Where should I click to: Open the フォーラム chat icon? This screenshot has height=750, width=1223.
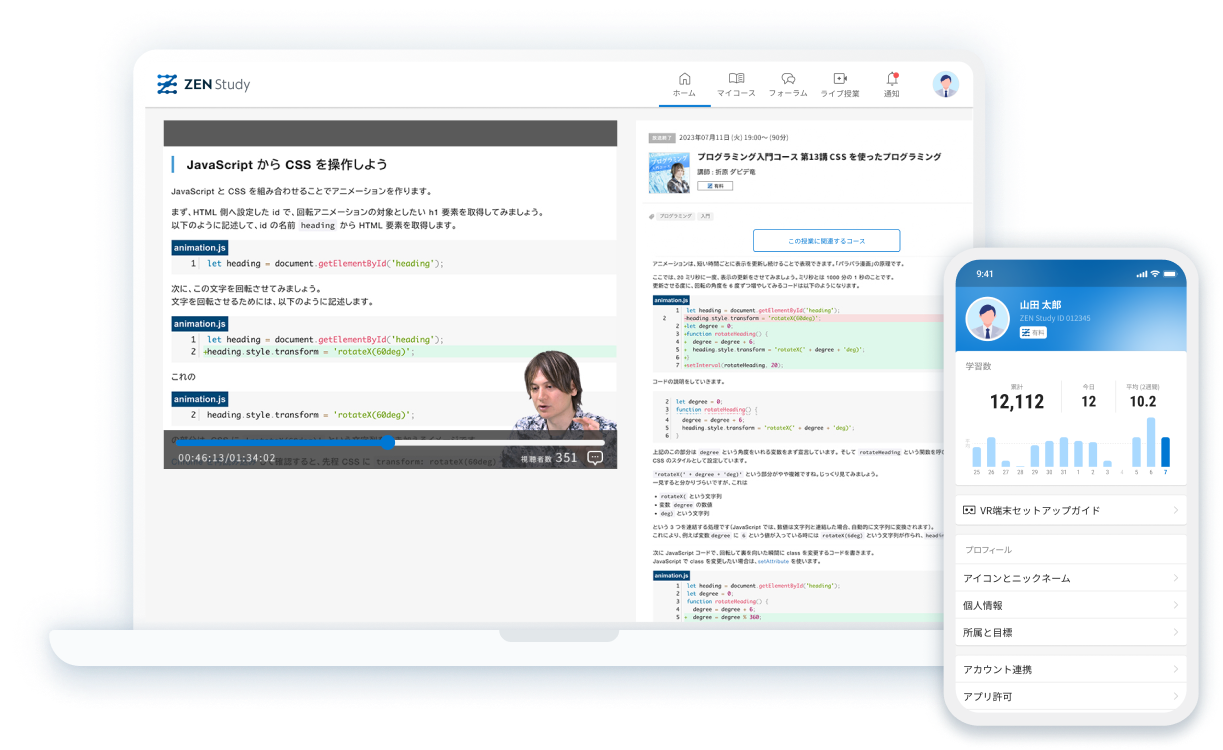coord(788,79)
